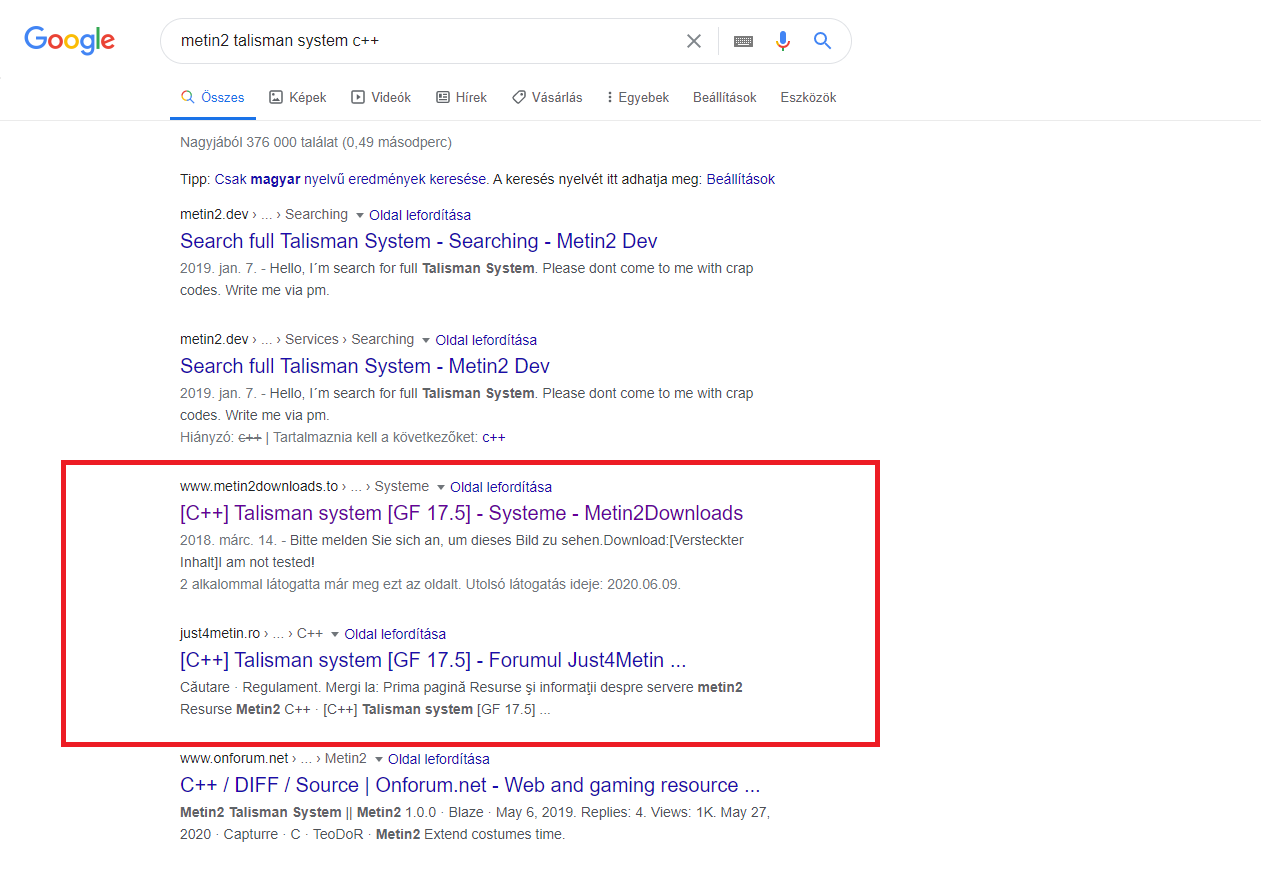Viewport: 1261px width, 876px height.
Task: Open the 'C++ / DIFF / Source | Onforum.net' result
Action: click(470, 785)
